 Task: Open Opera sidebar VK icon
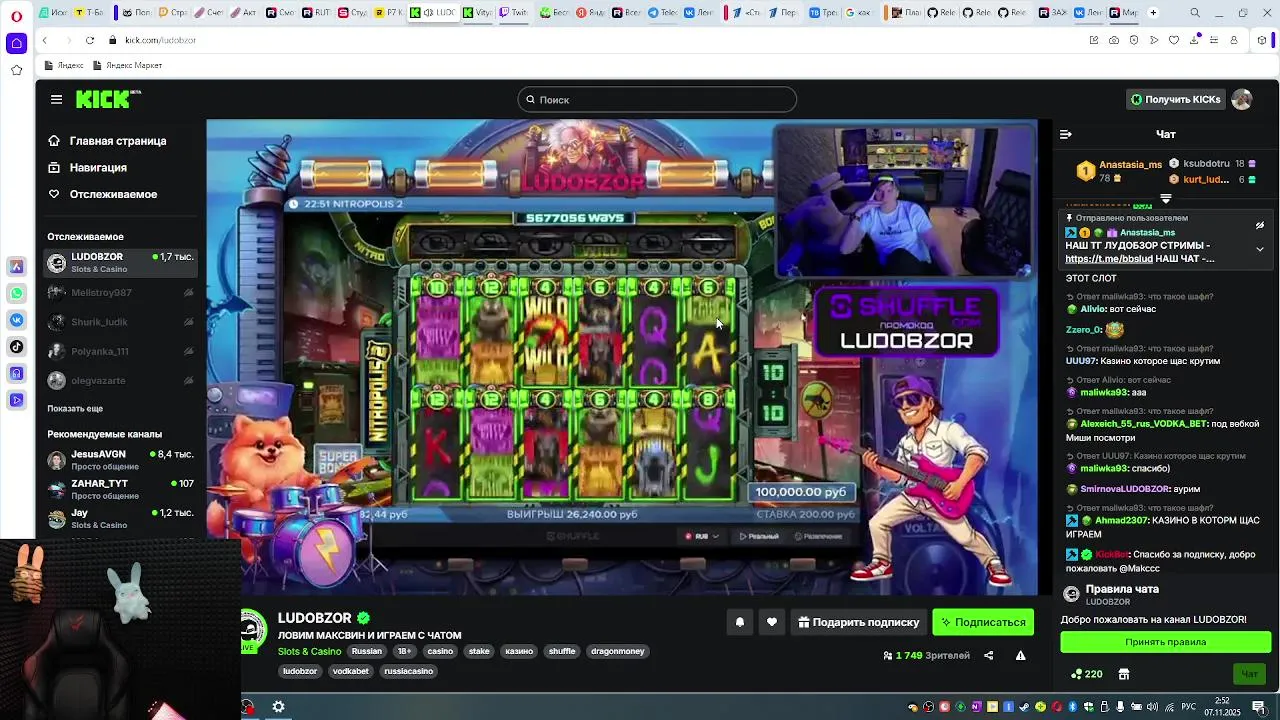click(16, 320)
